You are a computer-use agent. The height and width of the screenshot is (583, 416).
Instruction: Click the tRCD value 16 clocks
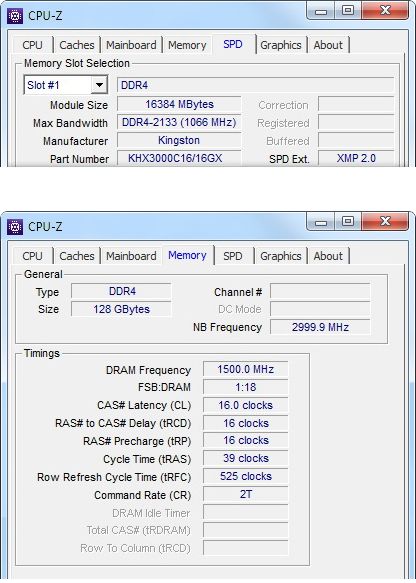[246, 423]
